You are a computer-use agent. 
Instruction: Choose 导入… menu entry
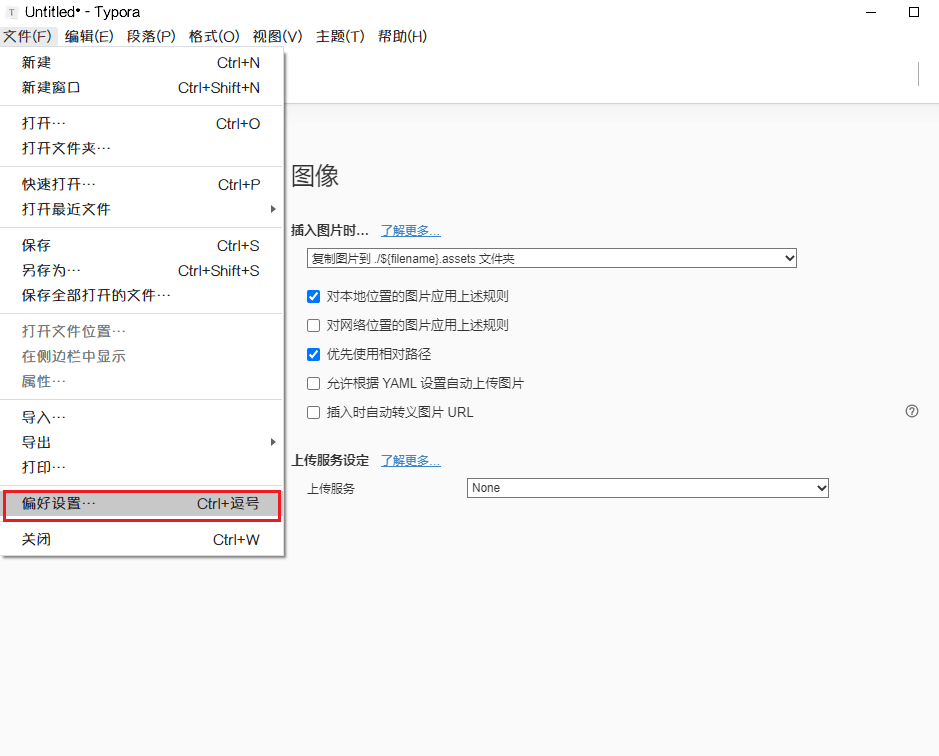tap(141, 418)
